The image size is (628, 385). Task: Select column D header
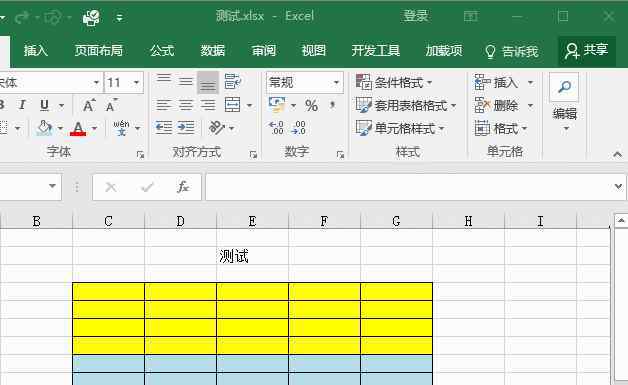[x=180, y=221]
